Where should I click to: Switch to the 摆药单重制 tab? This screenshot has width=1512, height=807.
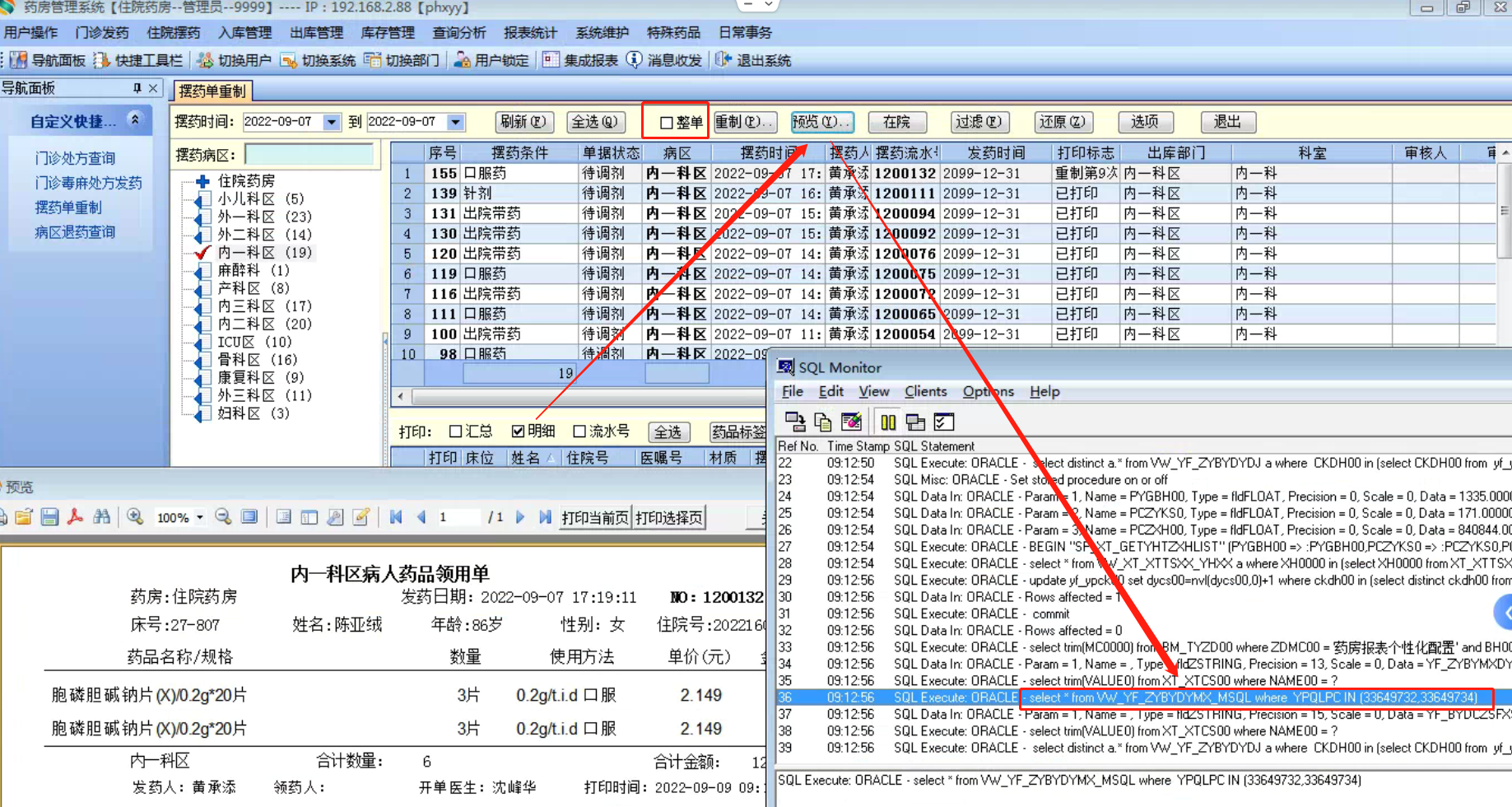tap(212, 91)
